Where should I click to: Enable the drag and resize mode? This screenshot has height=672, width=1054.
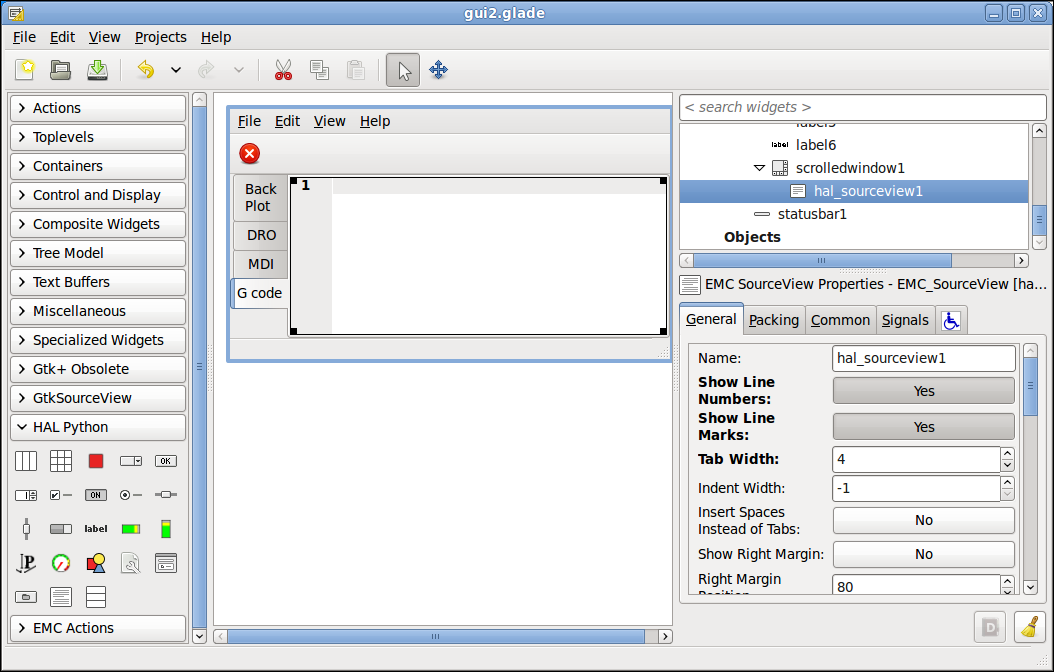pos(438,70)
